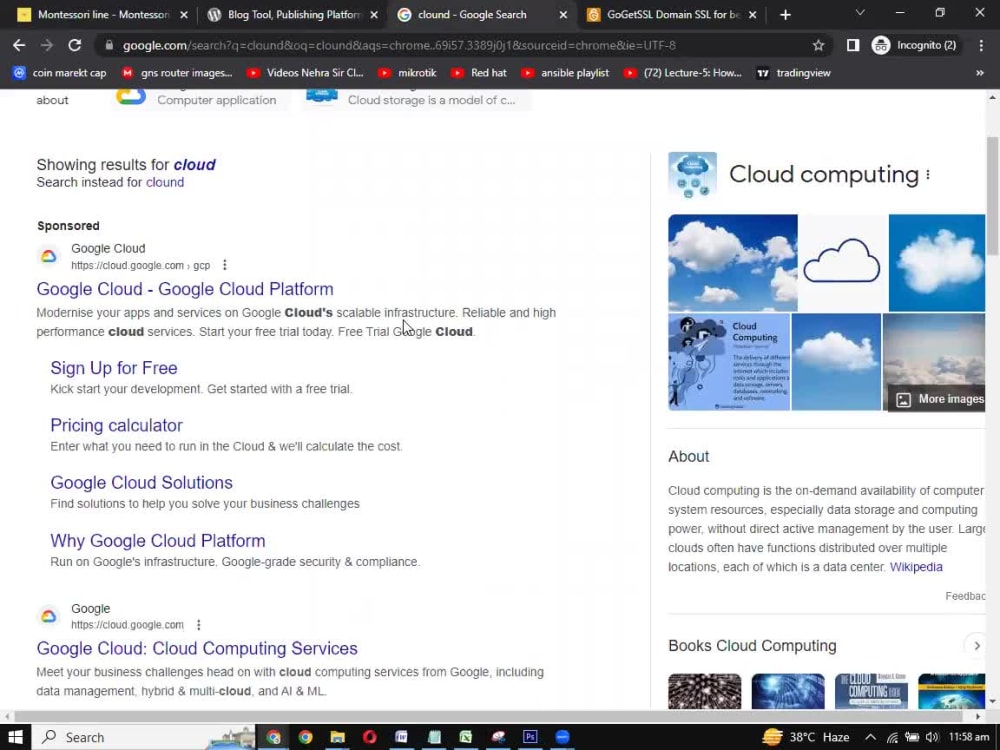Open the Cloud computing panel more options

point(928,175)
